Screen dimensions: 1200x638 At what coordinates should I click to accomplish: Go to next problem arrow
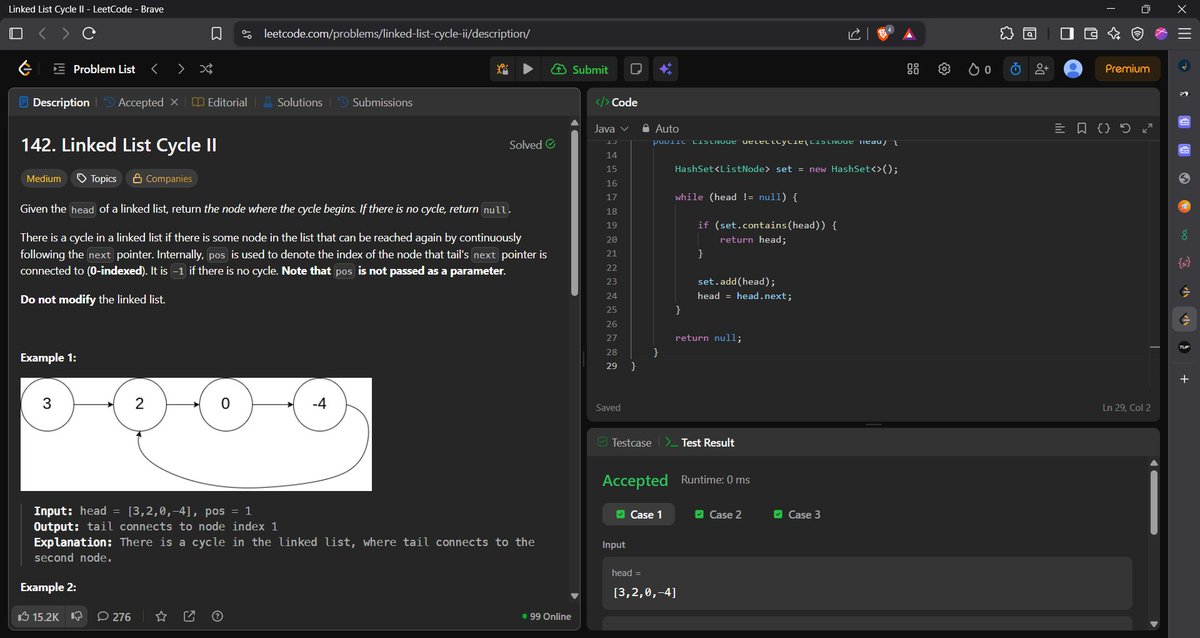click(x=180, y=69)
